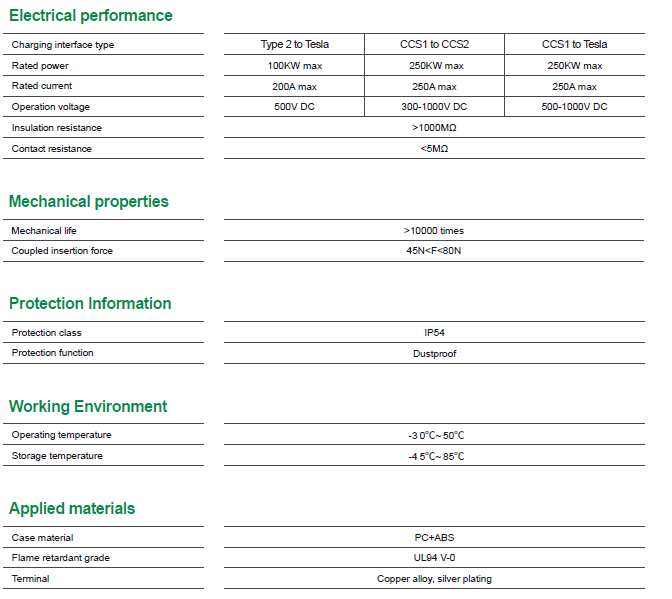Viewport: 672px width, 599px height.
Task: Click the Dustproof protection function value
Action: click(x=434, y=354)
